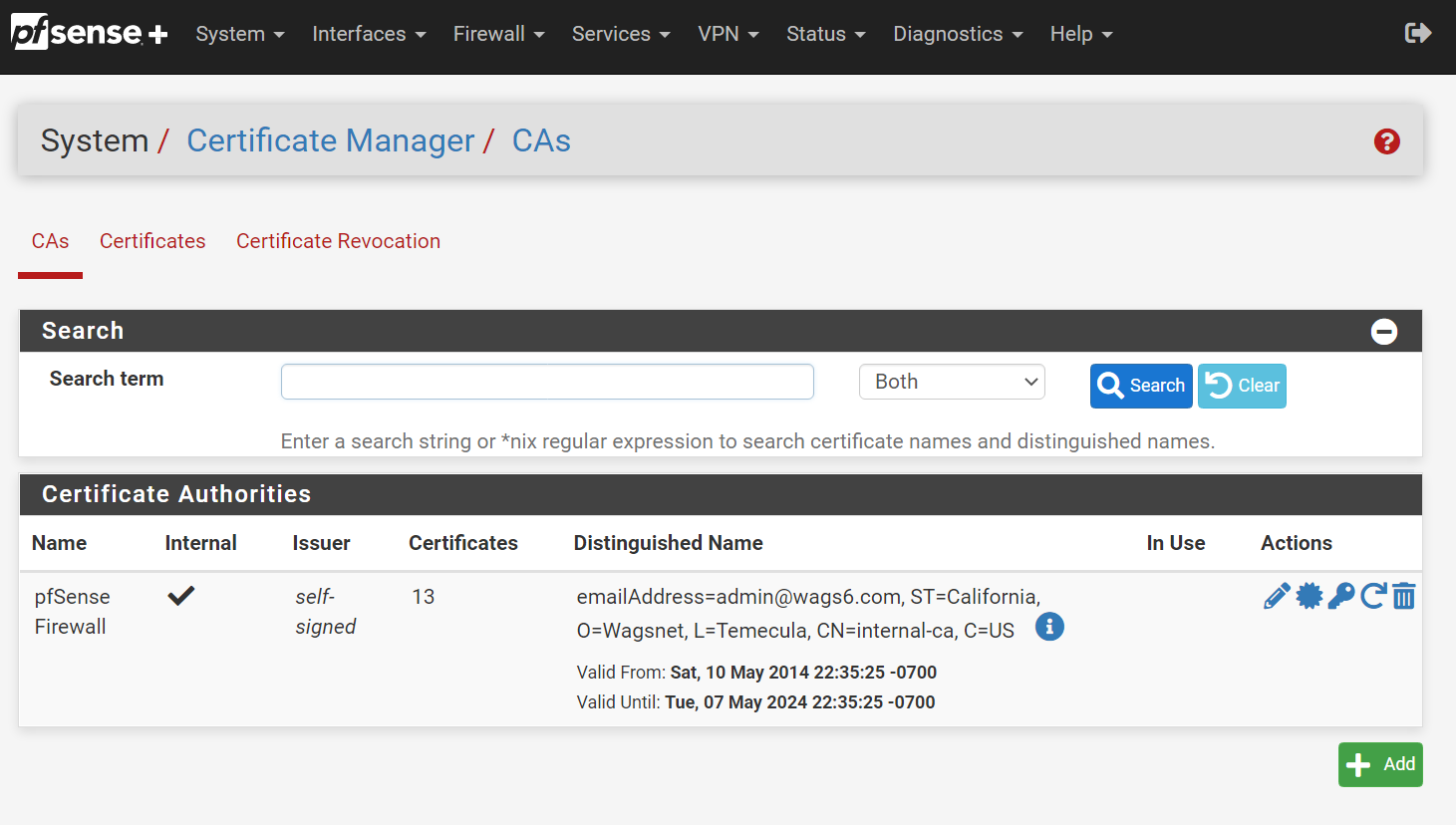Open the Diagnostics menu

tap(958, 34)
